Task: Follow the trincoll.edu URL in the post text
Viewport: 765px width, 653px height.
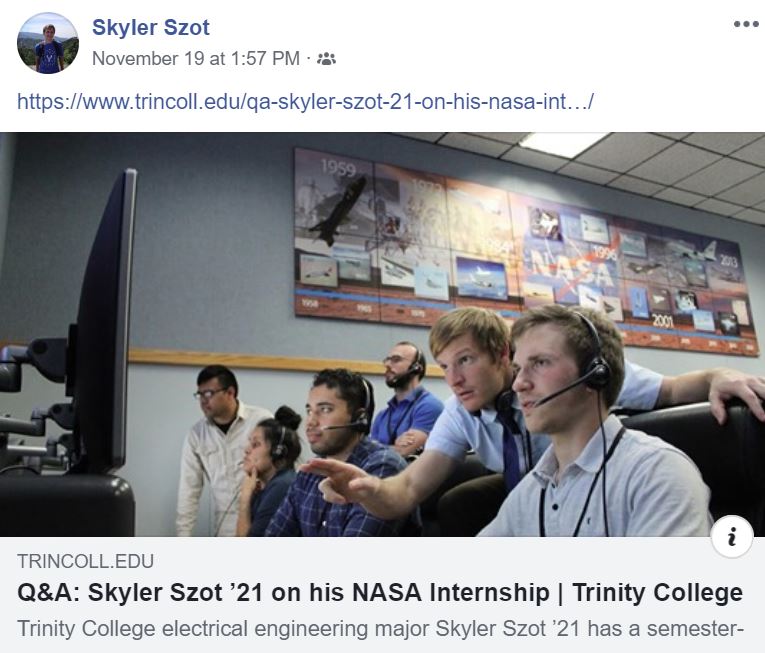Action: 305,102
